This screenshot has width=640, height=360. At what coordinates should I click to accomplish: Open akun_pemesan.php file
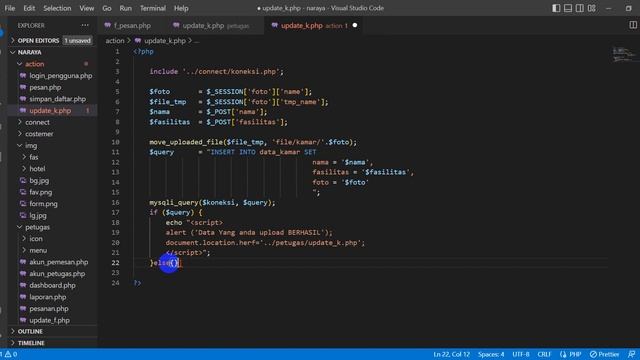pos(58,262)
